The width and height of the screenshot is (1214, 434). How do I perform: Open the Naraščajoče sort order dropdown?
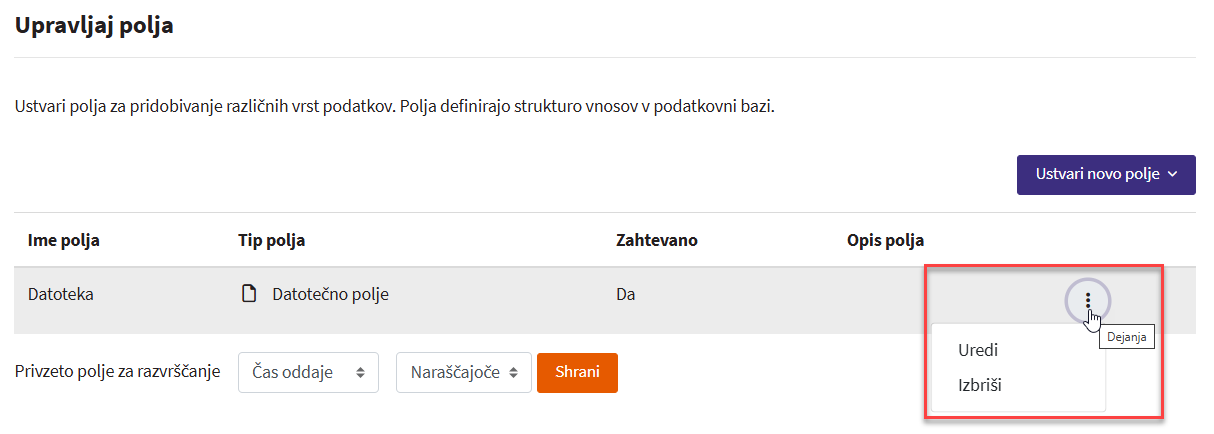[463, 373]
